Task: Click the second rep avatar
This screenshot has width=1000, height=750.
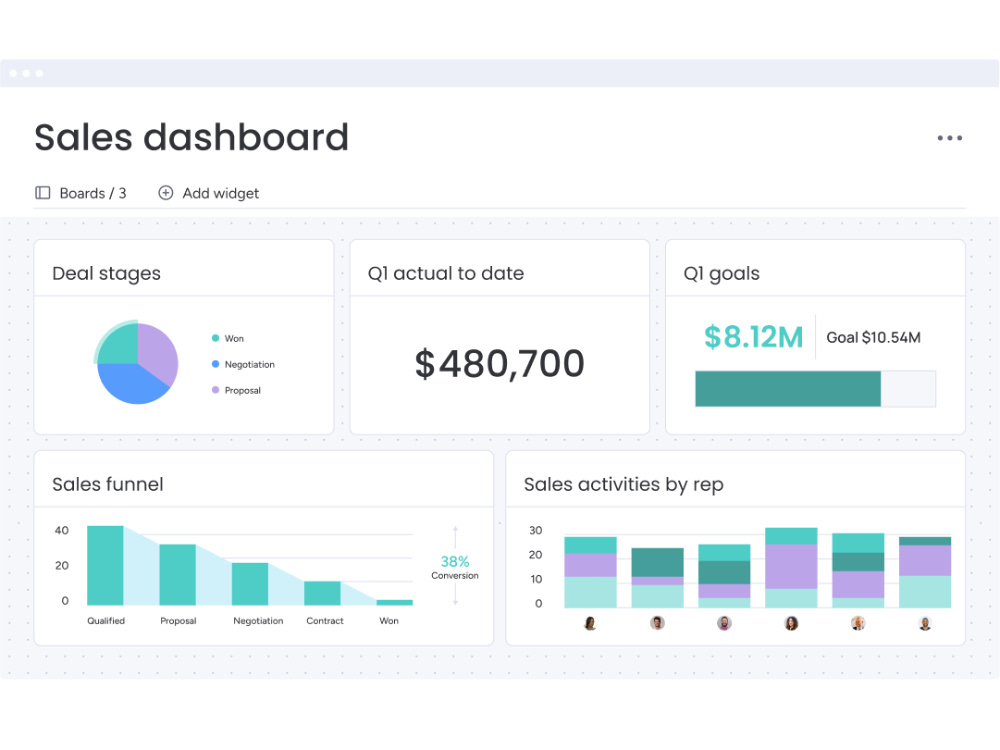Action: (x=657, y=623)
